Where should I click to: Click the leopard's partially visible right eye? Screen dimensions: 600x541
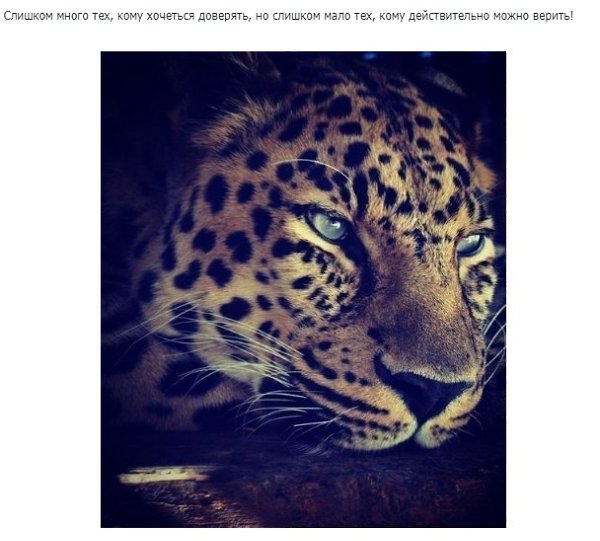(x=471, y=244)
